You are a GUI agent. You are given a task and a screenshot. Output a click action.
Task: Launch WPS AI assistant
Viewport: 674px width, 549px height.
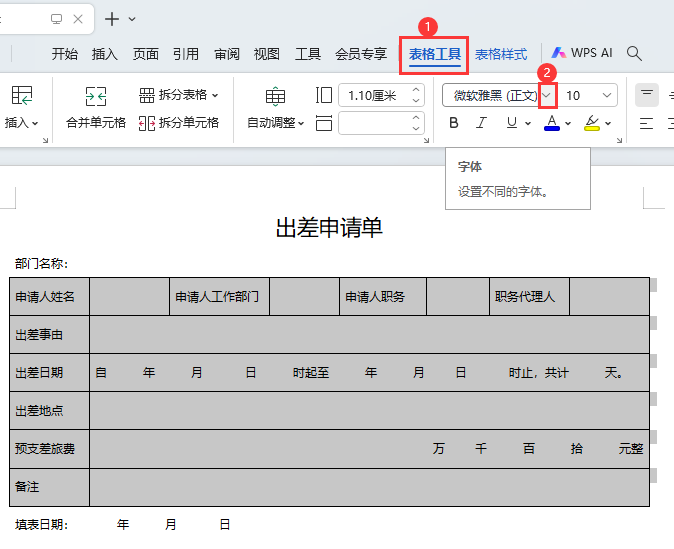(582, 53)
